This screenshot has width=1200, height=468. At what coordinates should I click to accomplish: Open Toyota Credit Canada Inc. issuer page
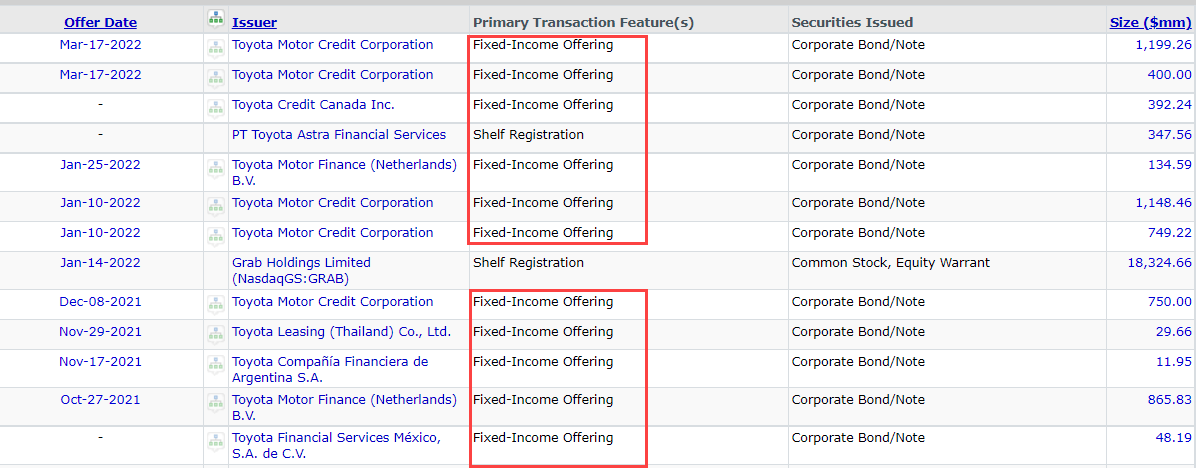point(313,104)
